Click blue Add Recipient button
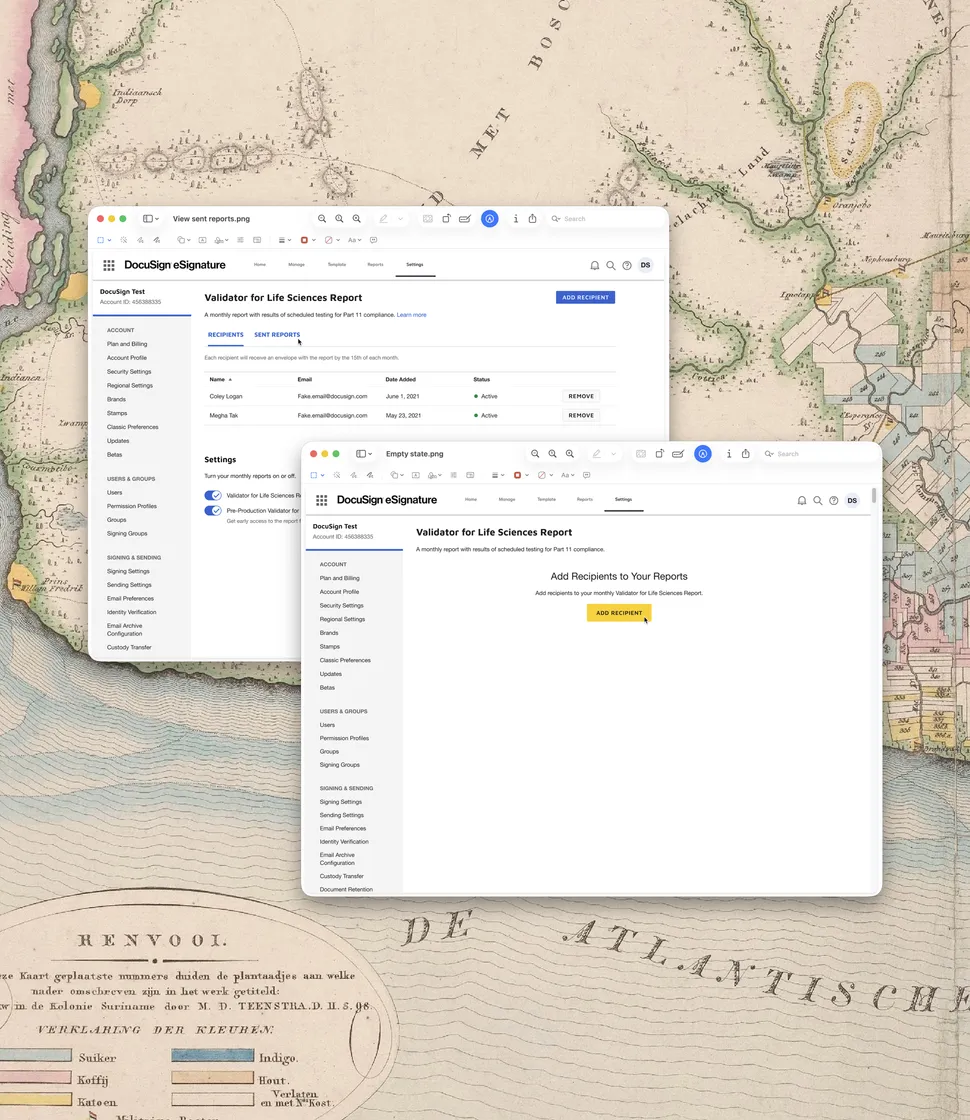The height and width of the screenshot is (1120, 970). pos(585,297)
